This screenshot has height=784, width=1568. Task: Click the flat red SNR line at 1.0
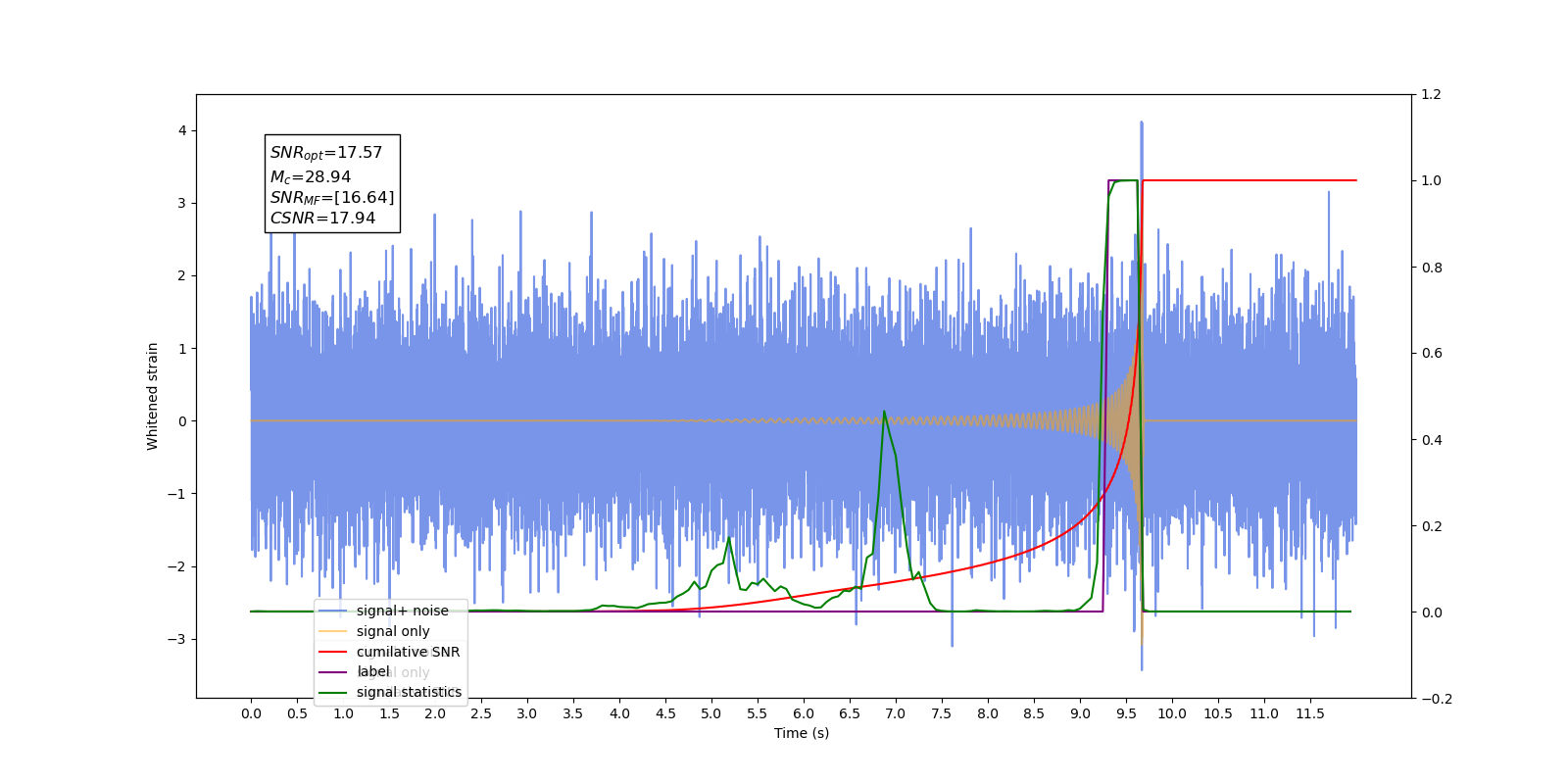[1249, 180]
